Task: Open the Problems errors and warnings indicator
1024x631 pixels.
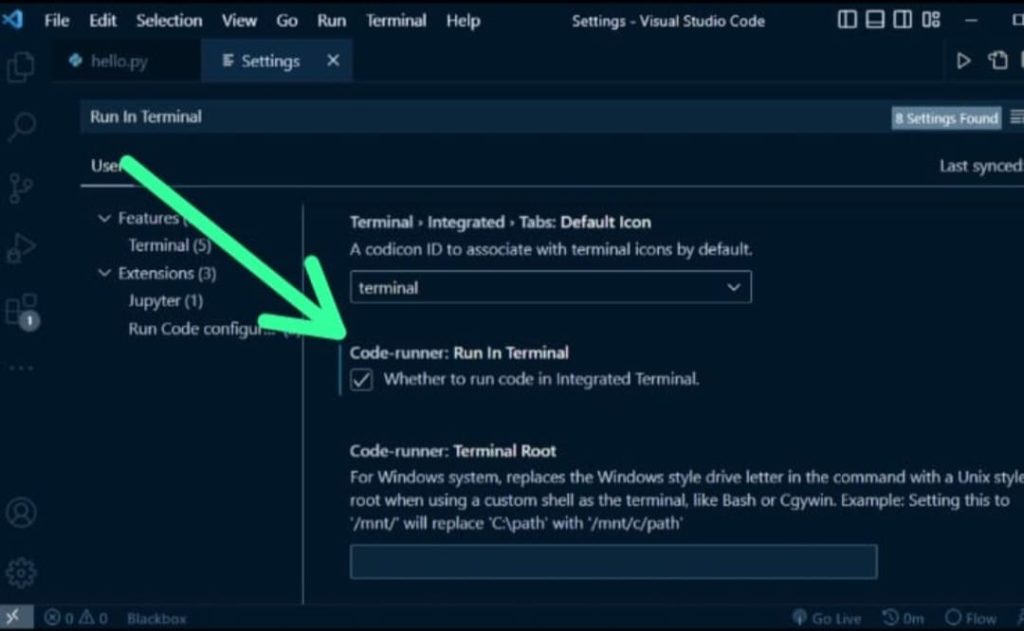Action: [x=76, y=618]
